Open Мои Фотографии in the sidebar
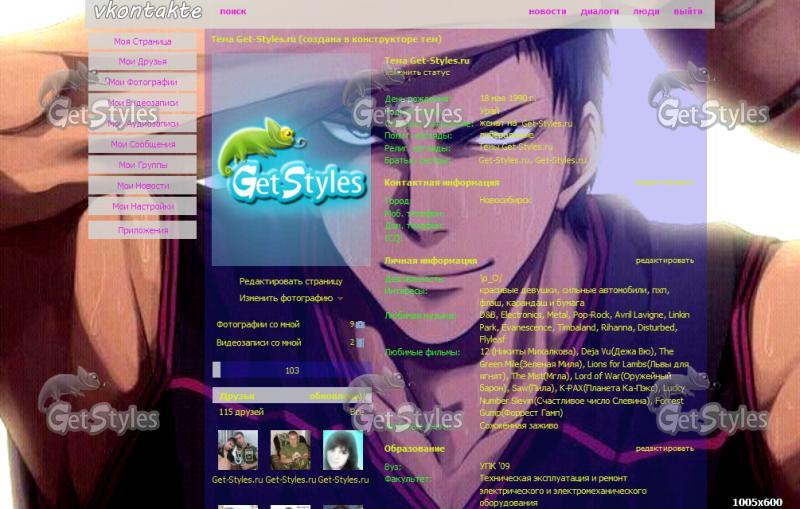The height and width of the screenshot is (509, 800). tap(142, 82)
